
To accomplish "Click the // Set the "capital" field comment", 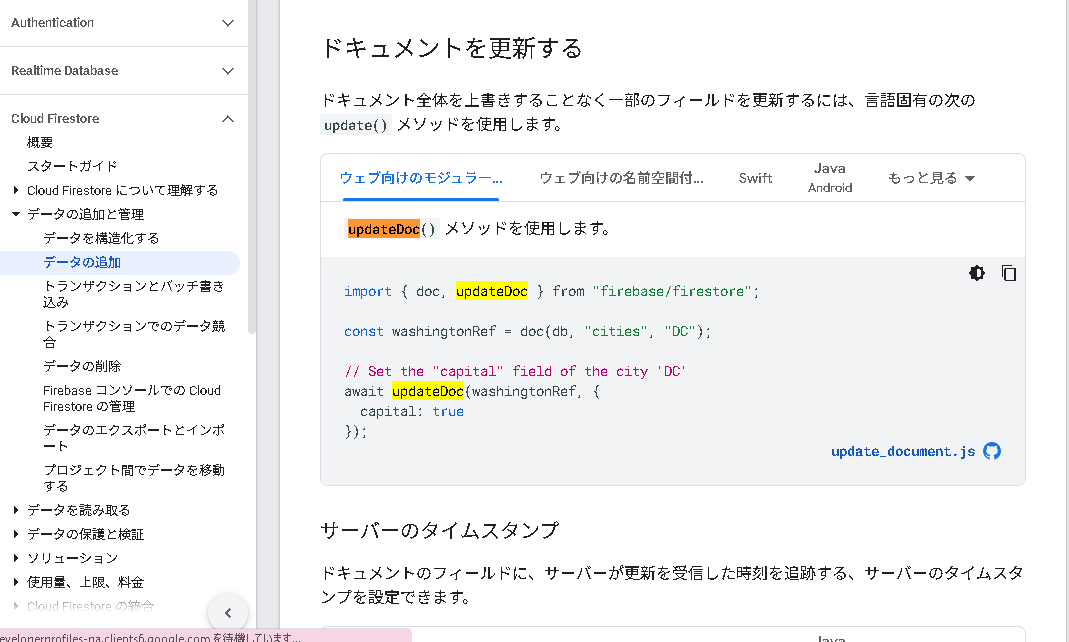I will click(515, 371).
